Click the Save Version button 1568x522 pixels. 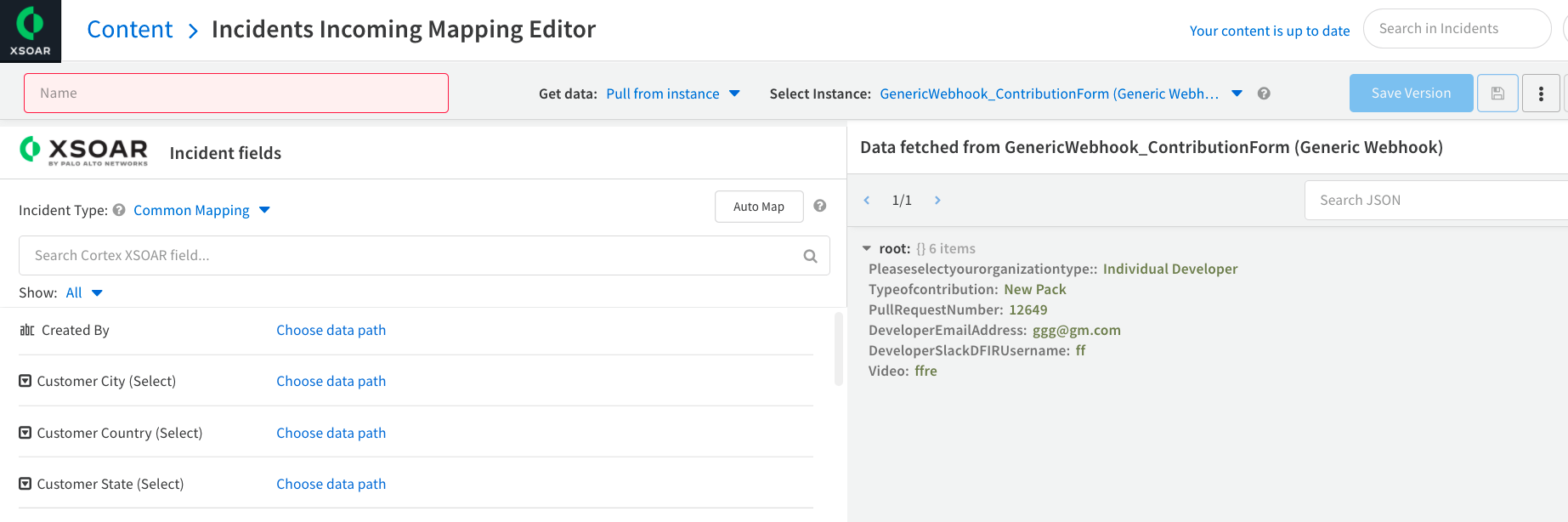[x=1411, y=94]
